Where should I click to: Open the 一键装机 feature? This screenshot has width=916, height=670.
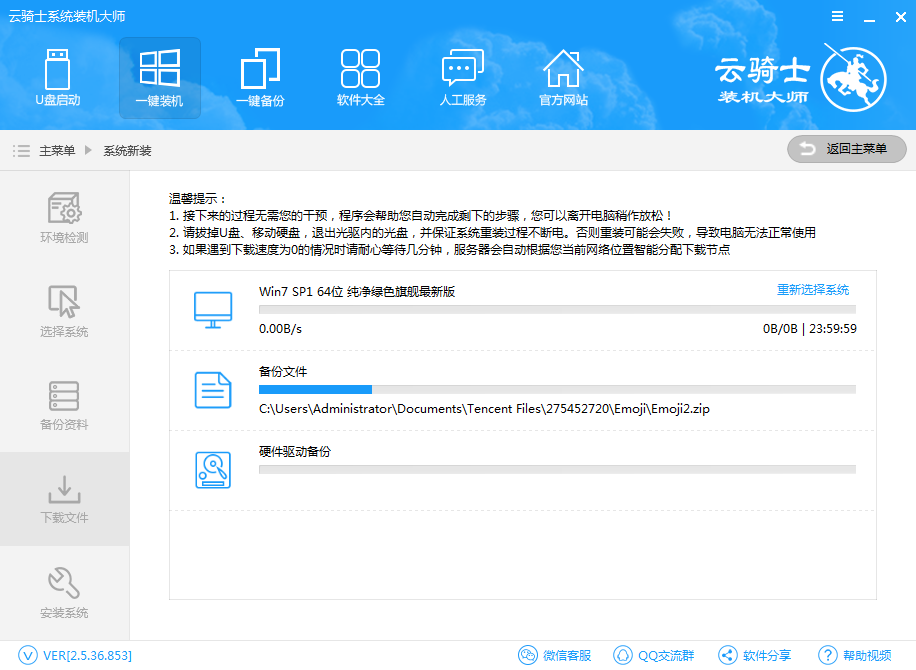pyautogui.click(x=159, y=78)
